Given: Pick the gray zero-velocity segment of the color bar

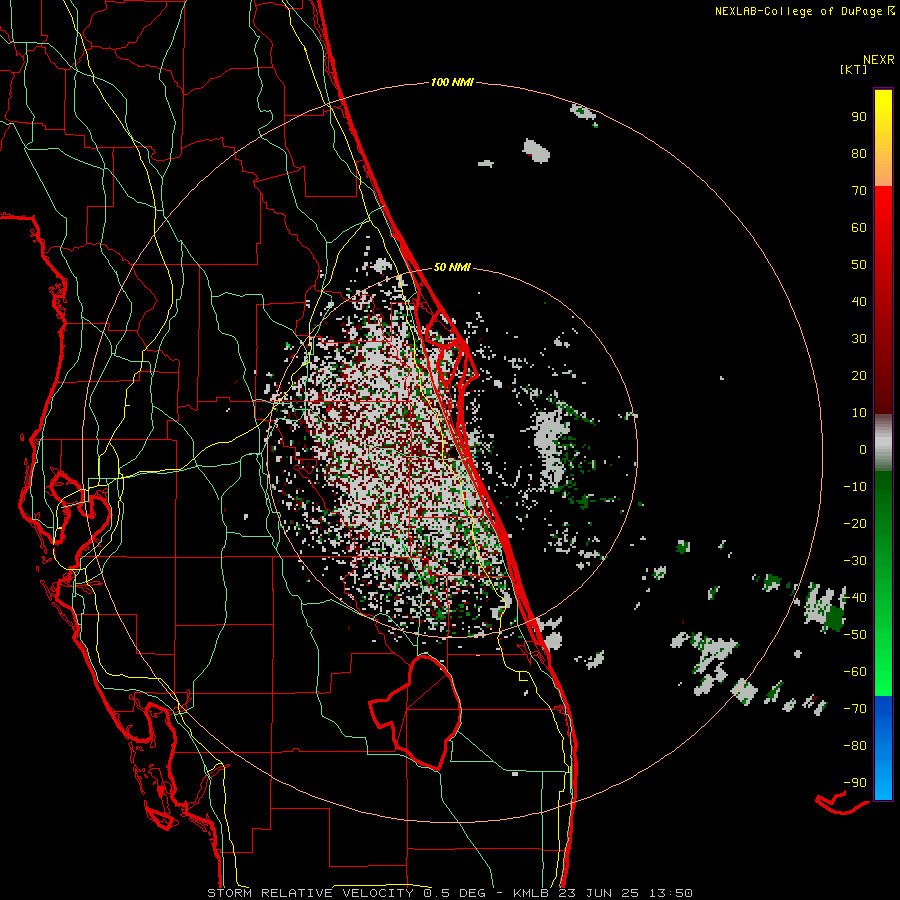Looking at the screenshot, I should click(x=883, y=443).
